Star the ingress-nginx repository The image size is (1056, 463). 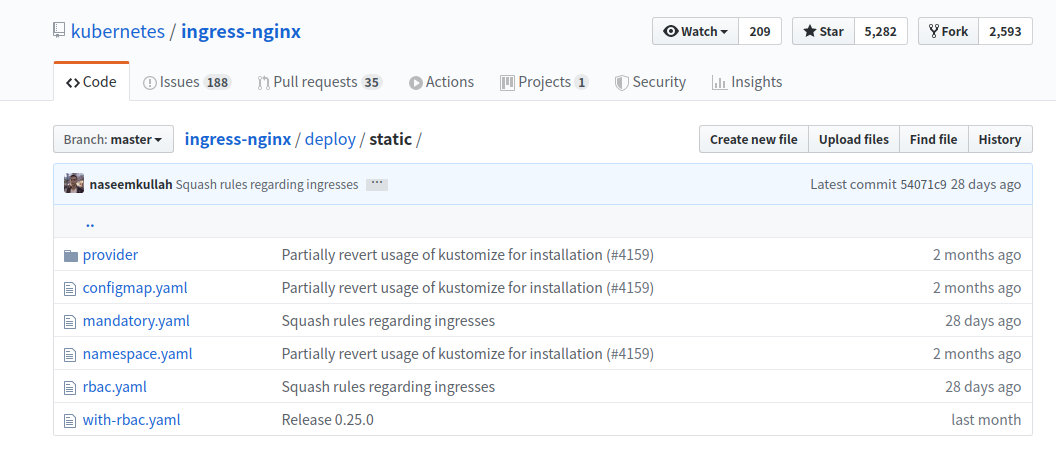[x=823, y=31]
